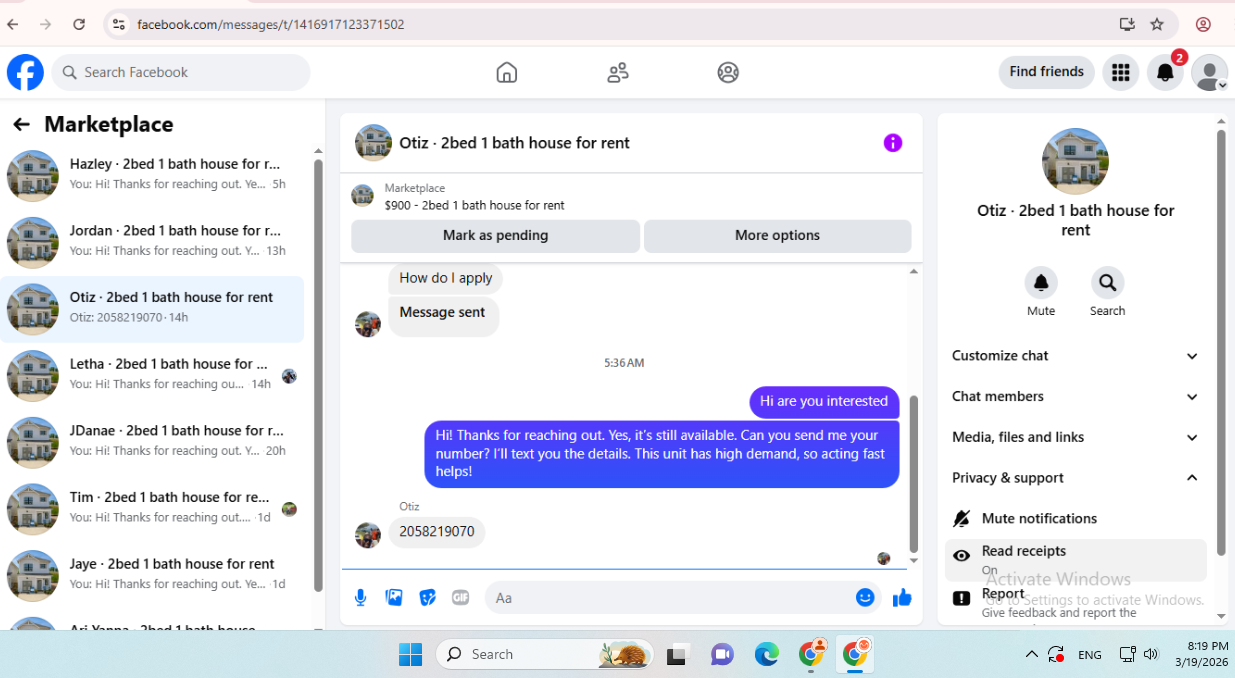Open Microsoft Edge from the taskbar
This screenshot has height=678, width=1235.
(x=766, y=654)
